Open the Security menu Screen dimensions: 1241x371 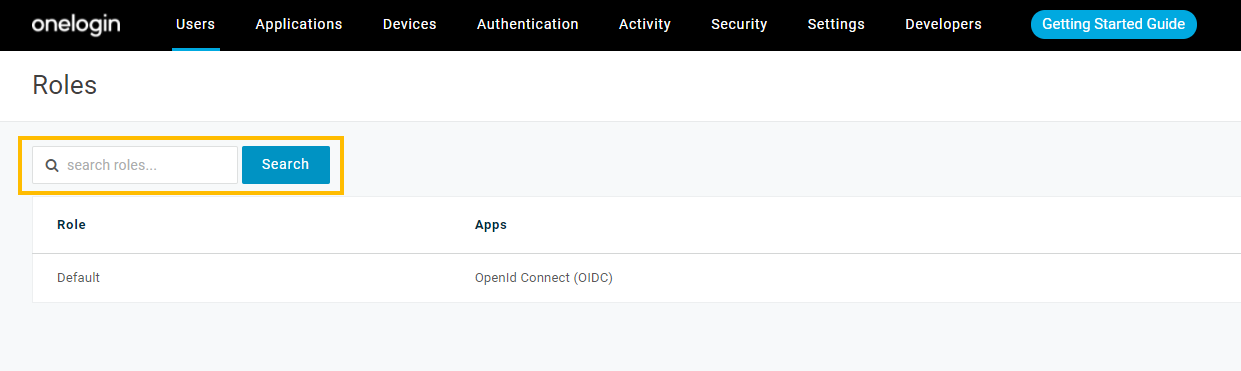(739, 24)
